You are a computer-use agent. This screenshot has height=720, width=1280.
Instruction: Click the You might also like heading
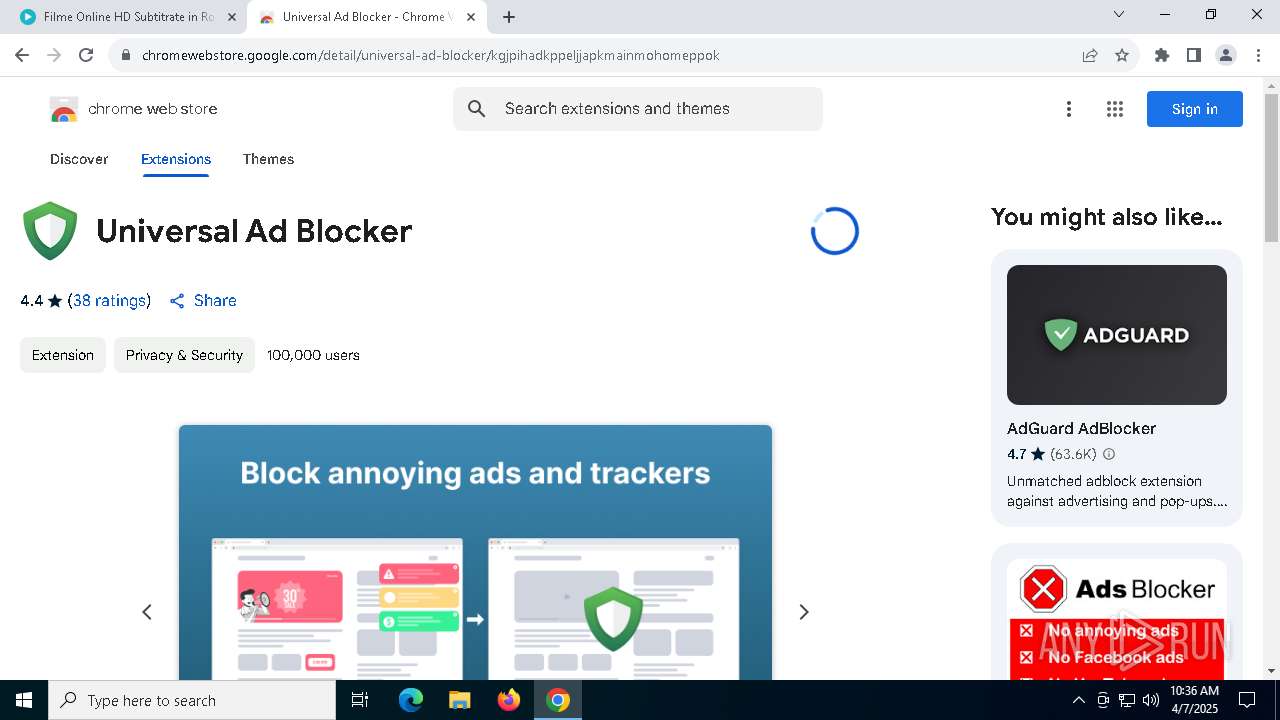(x=1107, y=217)
